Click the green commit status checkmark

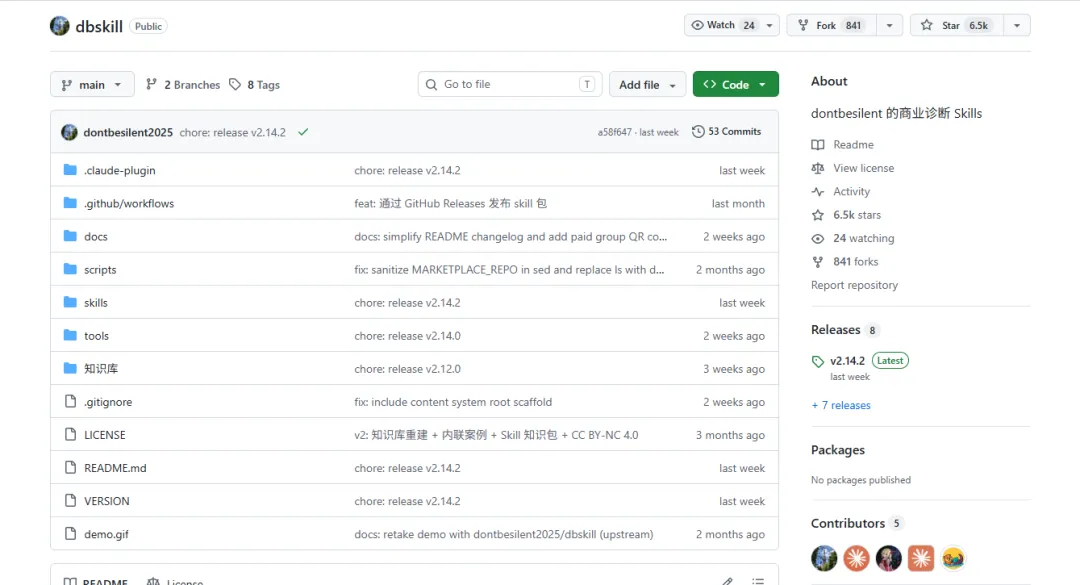click(x=303, y=132)
